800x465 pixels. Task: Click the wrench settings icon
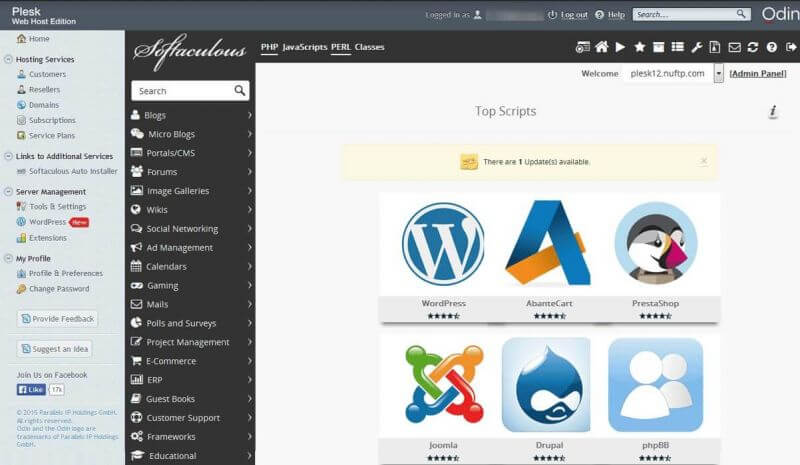pos(696,47)
